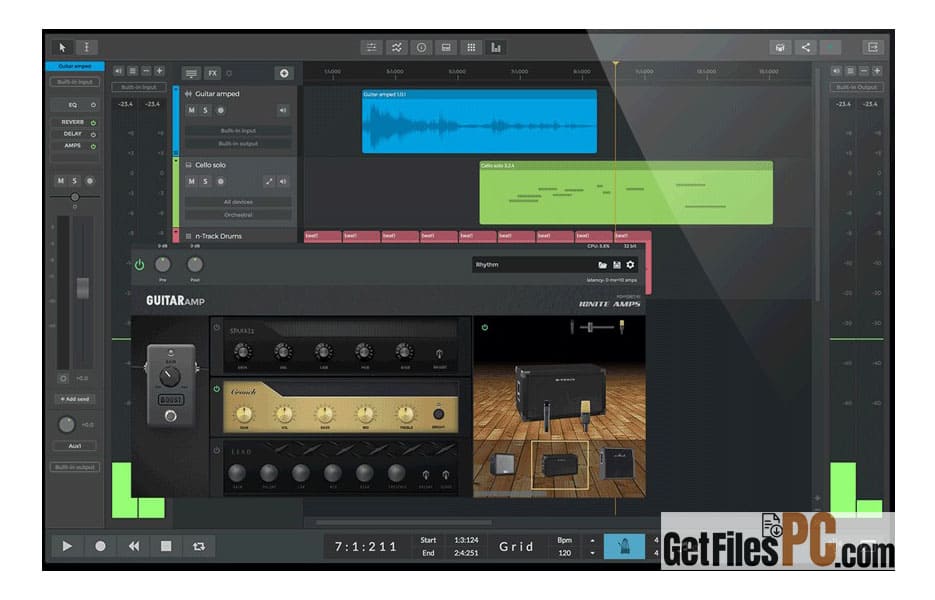Open Built-in output selector at channel strip bottom
This screenshot has height=600, width=935.
75,467
